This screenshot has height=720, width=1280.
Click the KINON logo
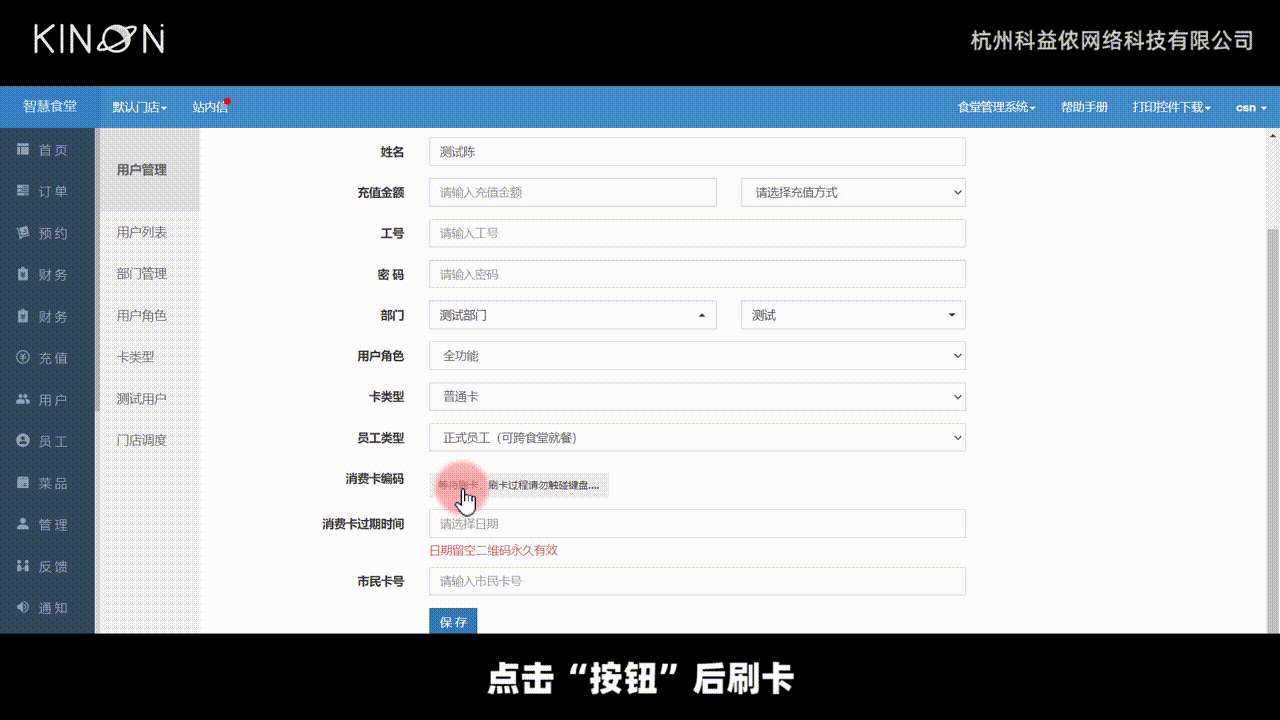coord(99,38)
